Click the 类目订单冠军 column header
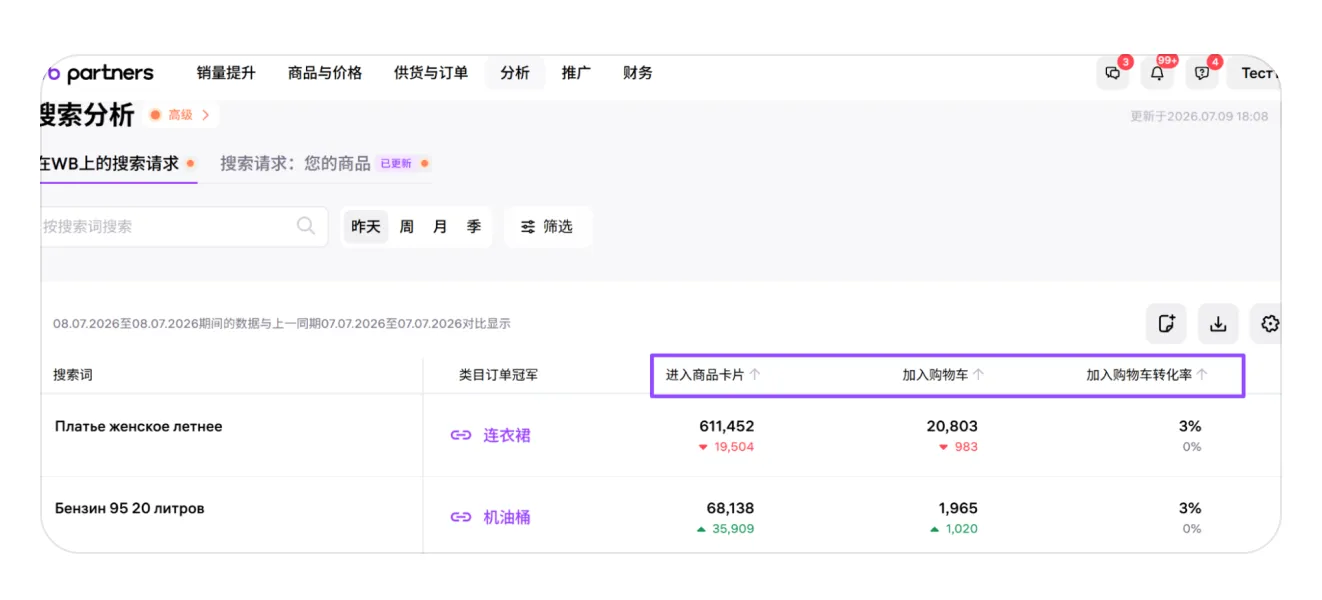The height and width of the screenshot is (600, 1322). (498, 375)
